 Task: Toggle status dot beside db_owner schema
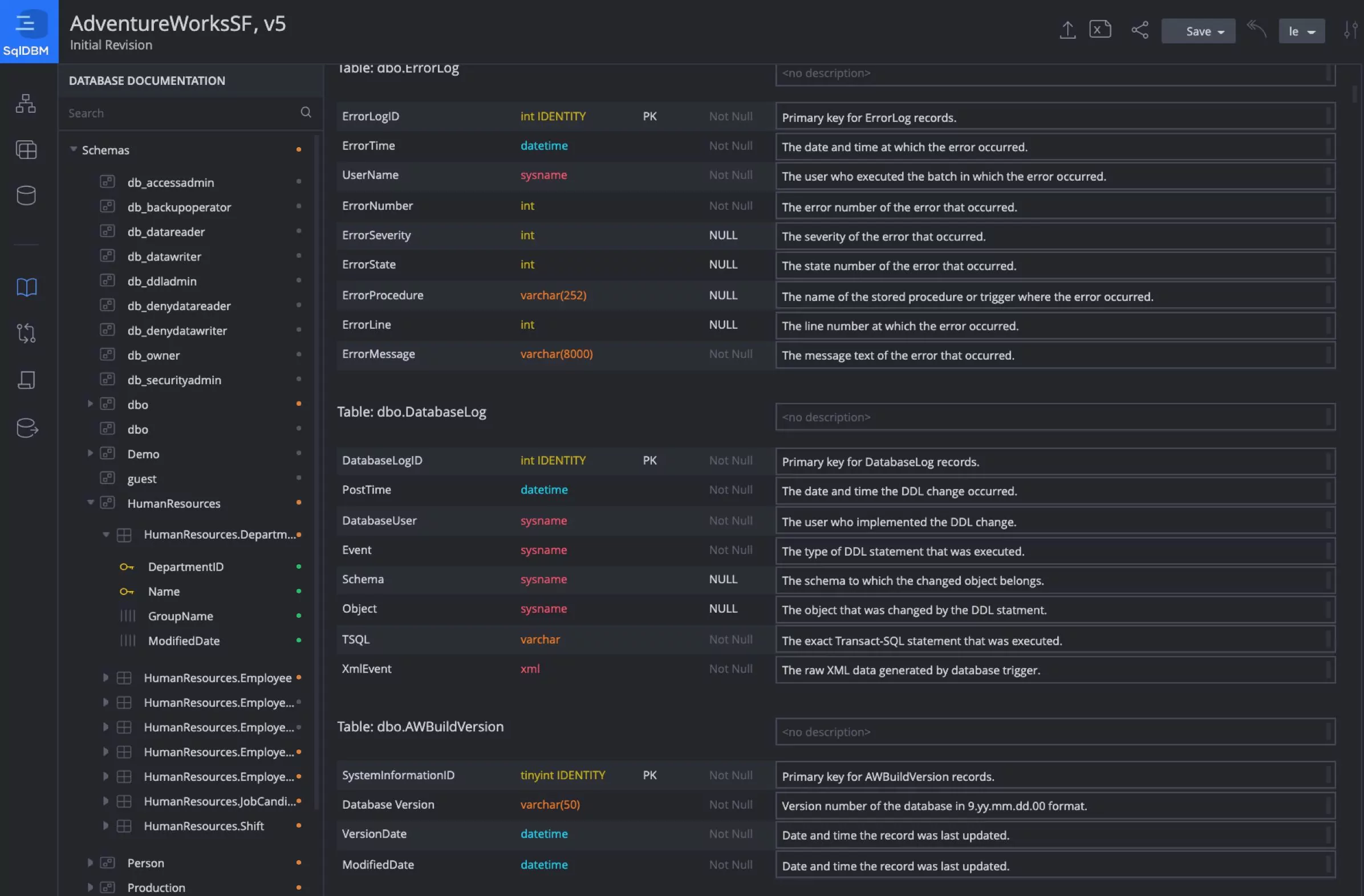coord(299,355)
